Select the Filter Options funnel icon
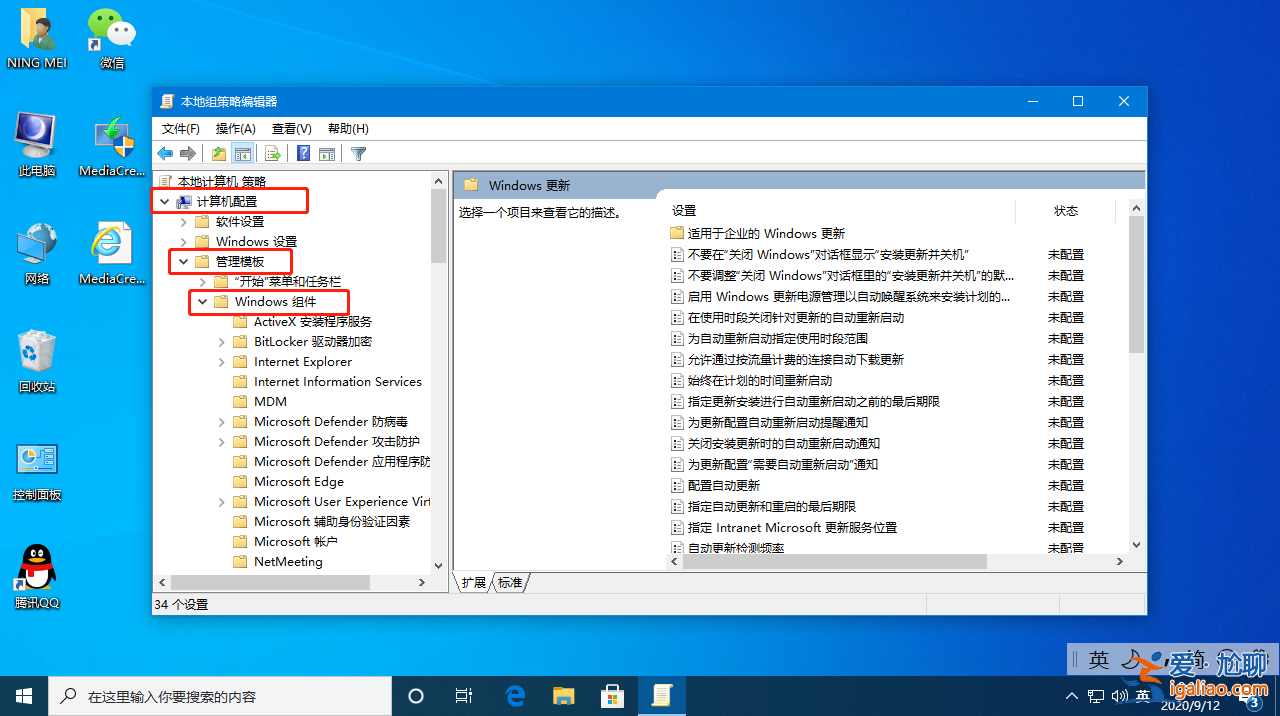This screenshot has width=1280, height=716. 356,153
